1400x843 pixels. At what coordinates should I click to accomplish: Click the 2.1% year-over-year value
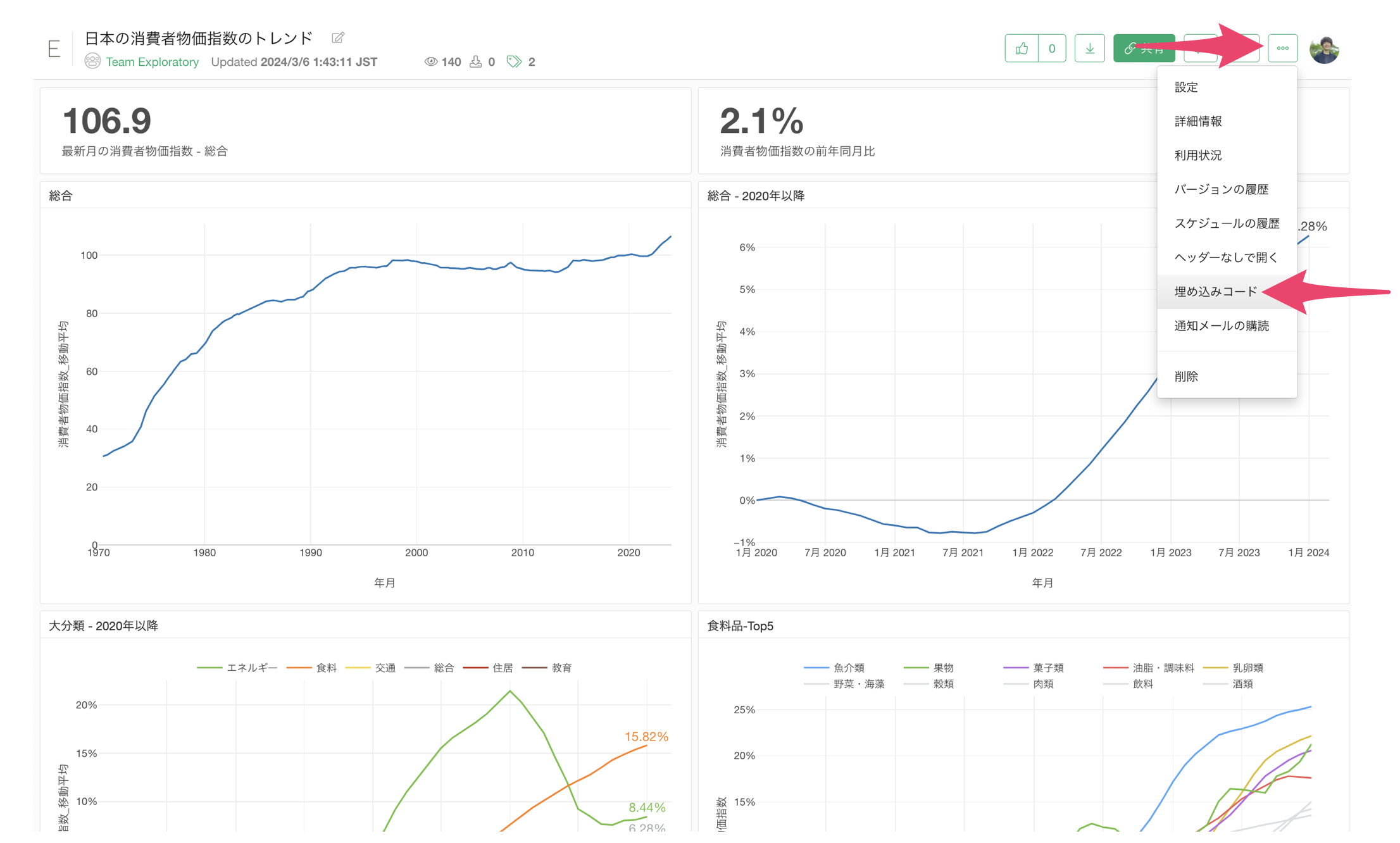point(762,120)
